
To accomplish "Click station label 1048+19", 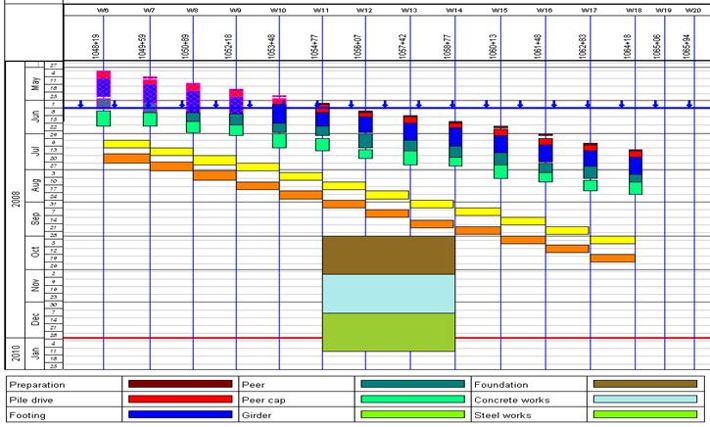I will click(x=96, y=46).
